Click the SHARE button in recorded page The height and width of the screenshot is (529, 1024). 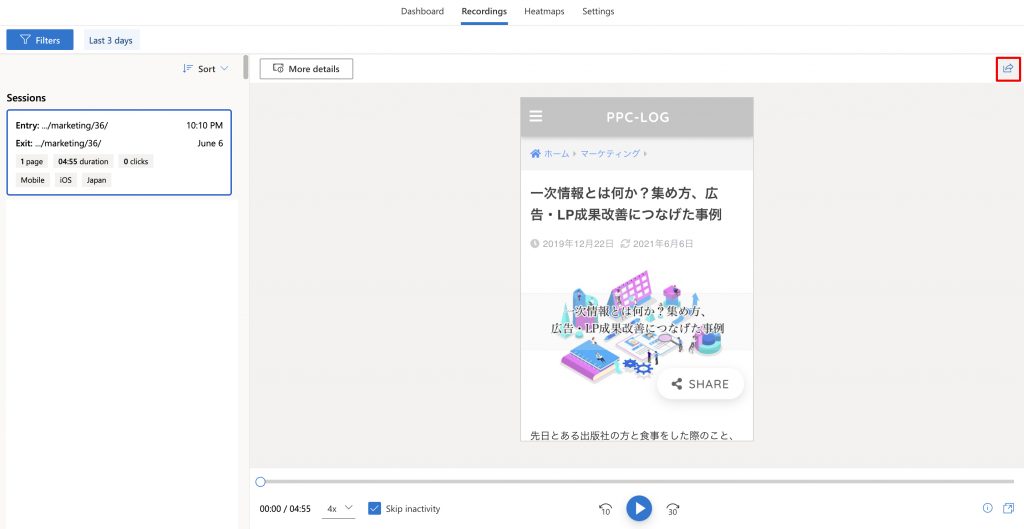[x=700, y=384]
